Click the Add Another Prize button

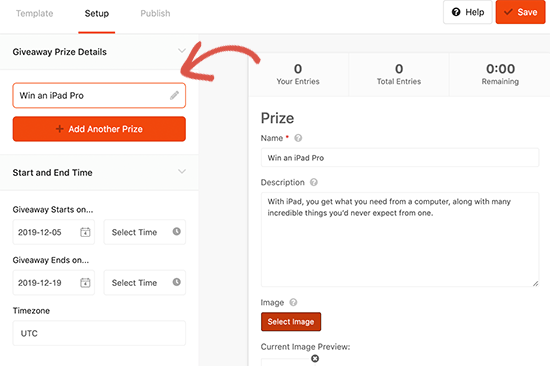click(x=99, y=129)
